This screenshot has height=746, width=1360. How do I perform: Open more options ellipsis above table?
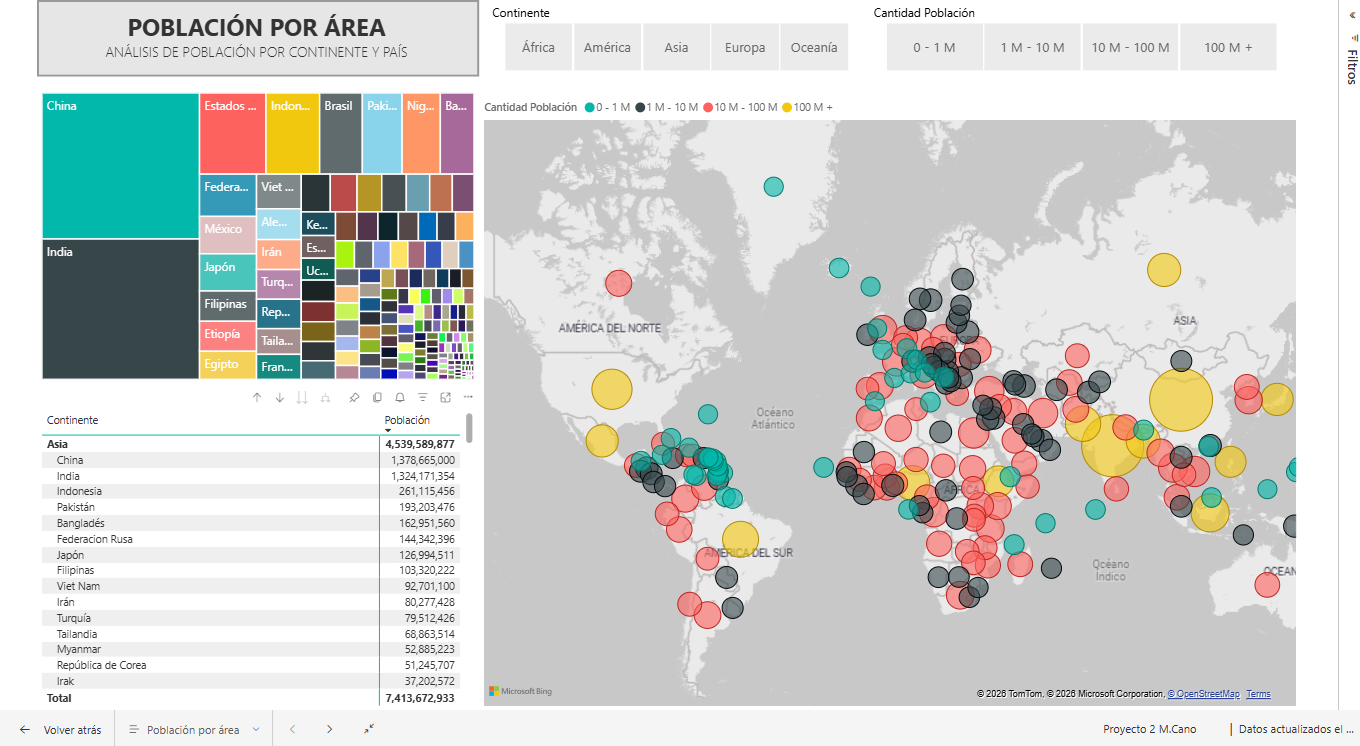tap(468, 397)
